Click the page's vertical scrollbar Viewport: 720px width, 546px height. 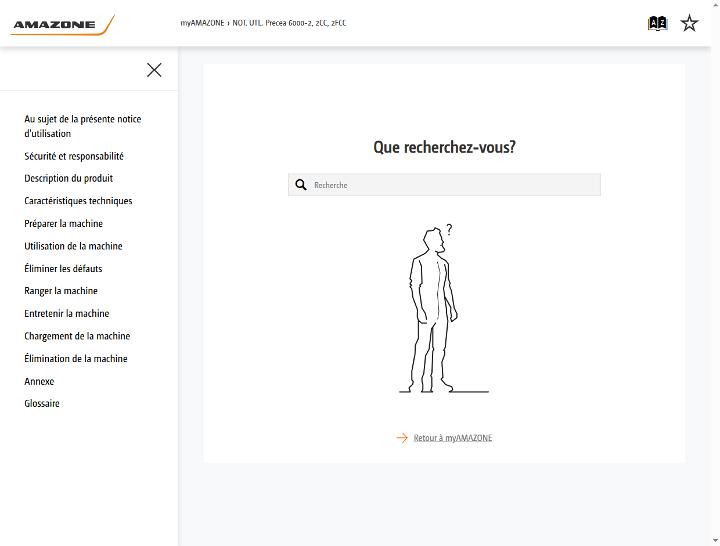click(x=715, y=273)
